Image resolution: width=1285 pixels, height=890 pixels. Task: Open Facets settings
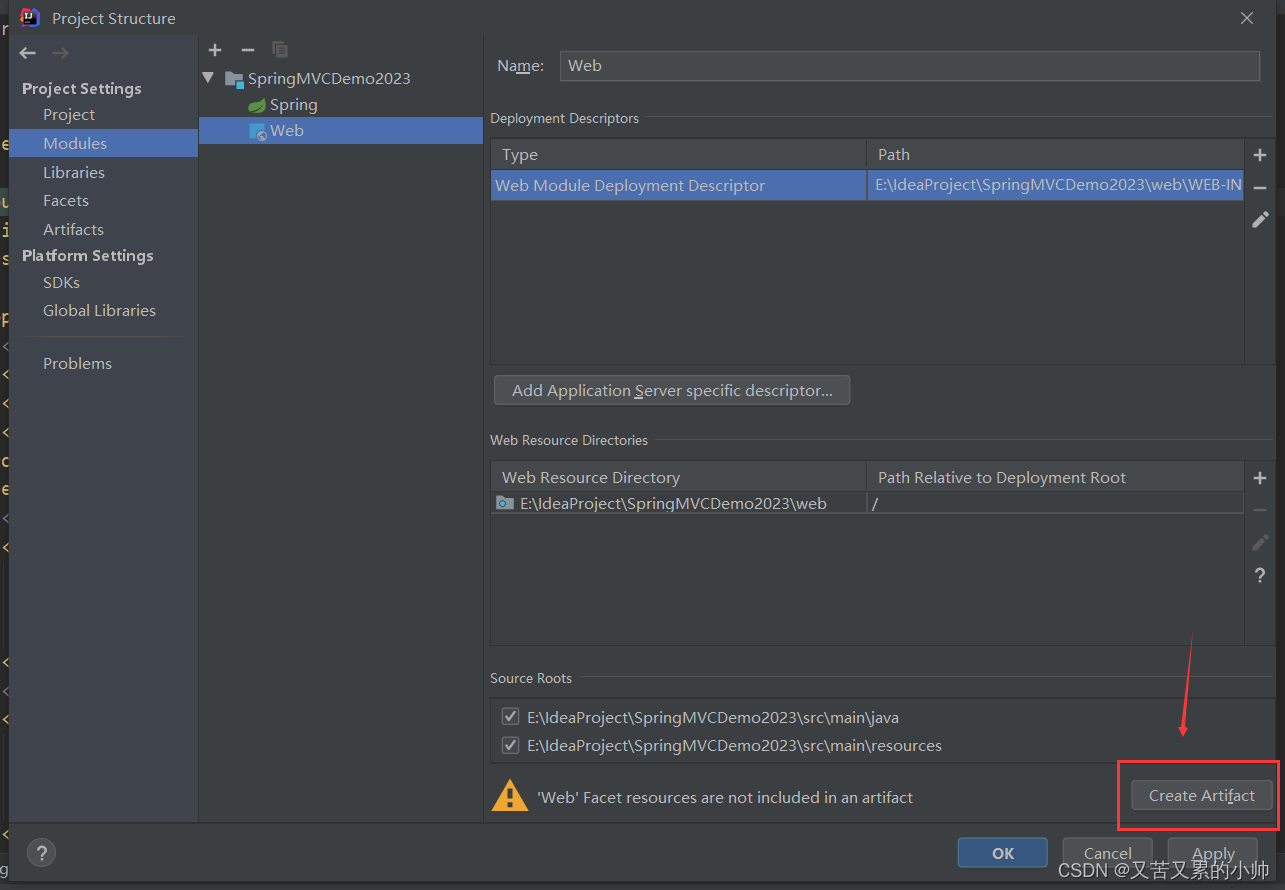[66, 201]
